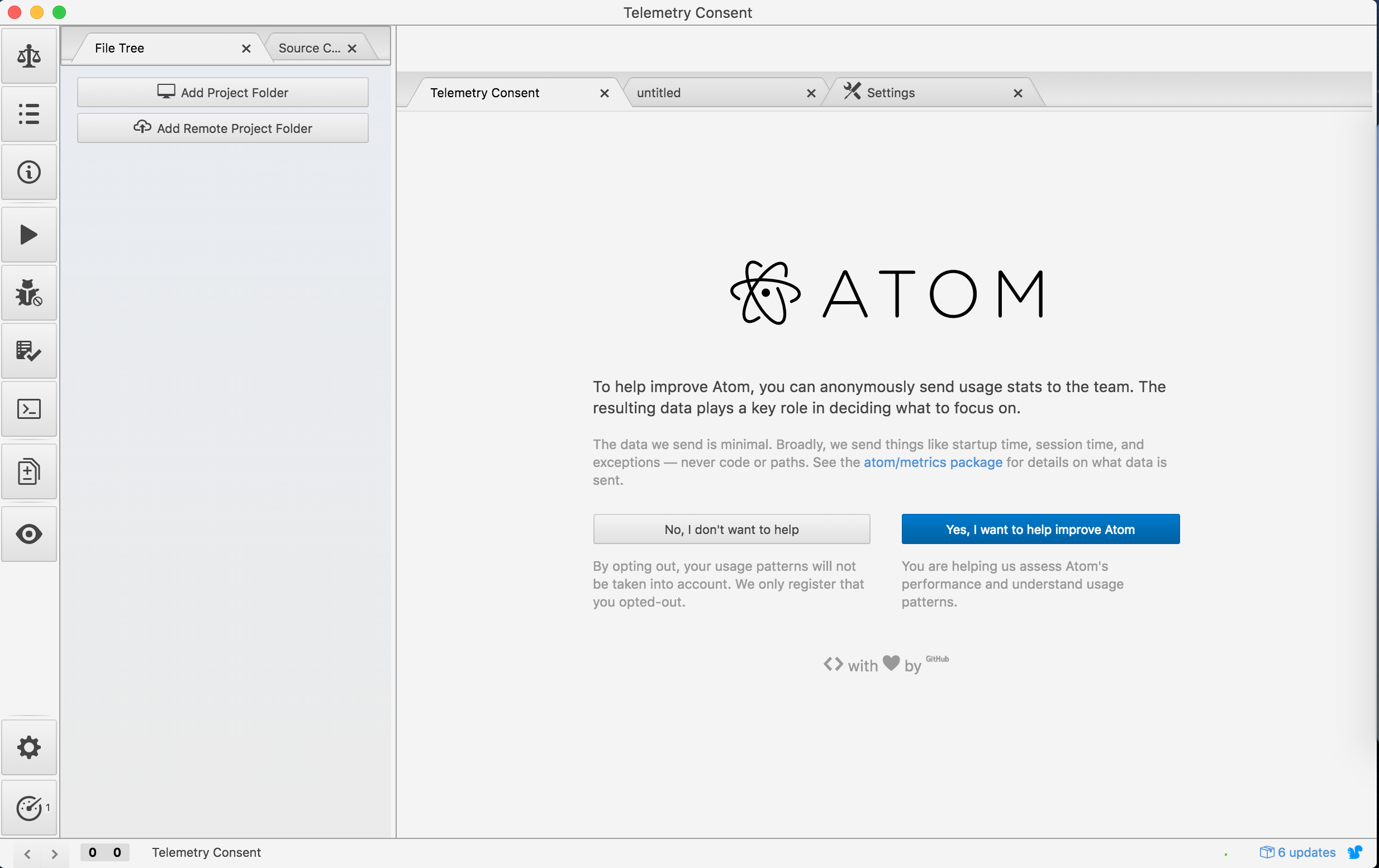
Task: Select the debug bug icon
Action: click(28, 293)
